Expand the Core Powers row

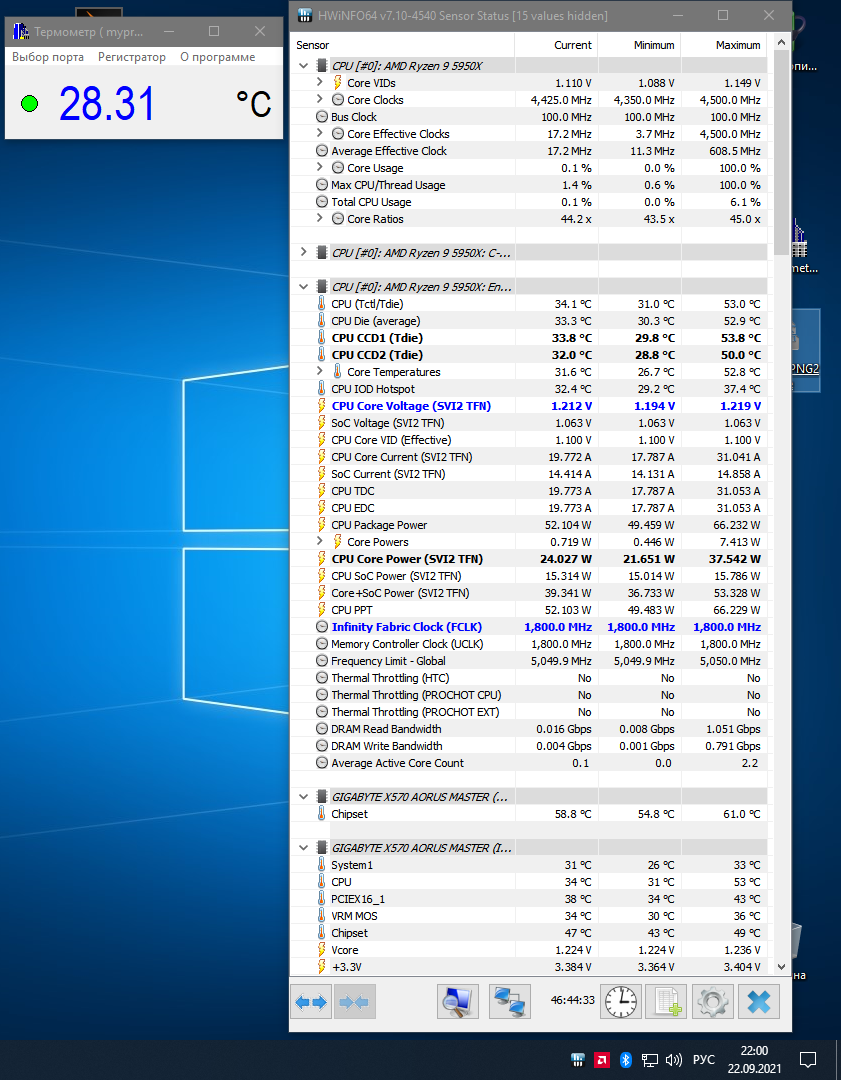[320, 541]
